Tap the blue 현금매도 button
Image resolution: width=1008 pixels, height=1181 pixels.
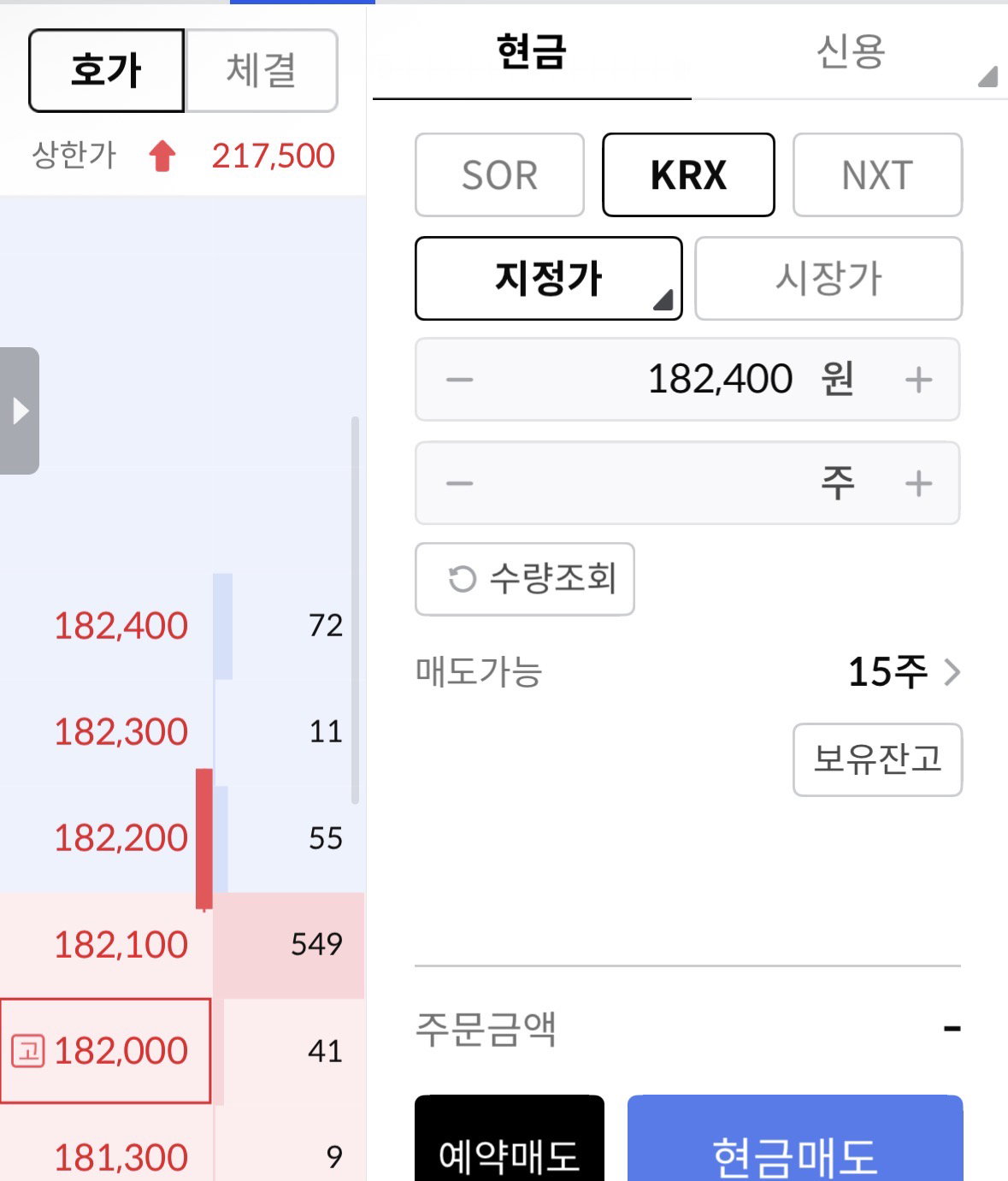795,1138
